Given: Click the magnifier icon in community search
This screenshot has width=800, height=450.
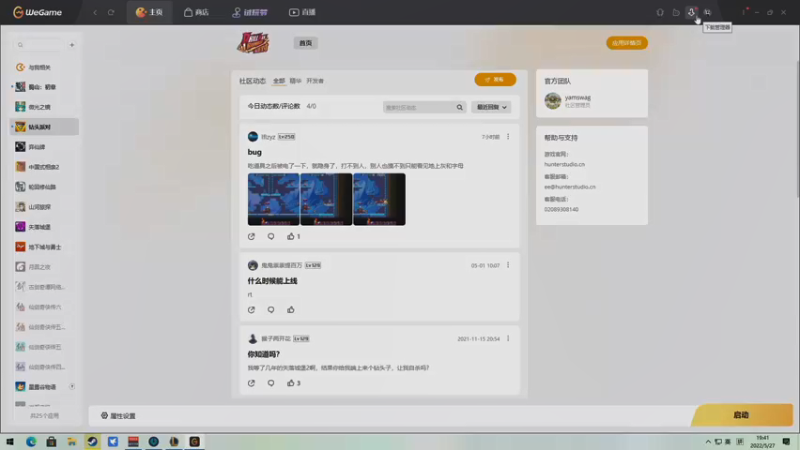Looking at the screenshot, I should [460, 107].
